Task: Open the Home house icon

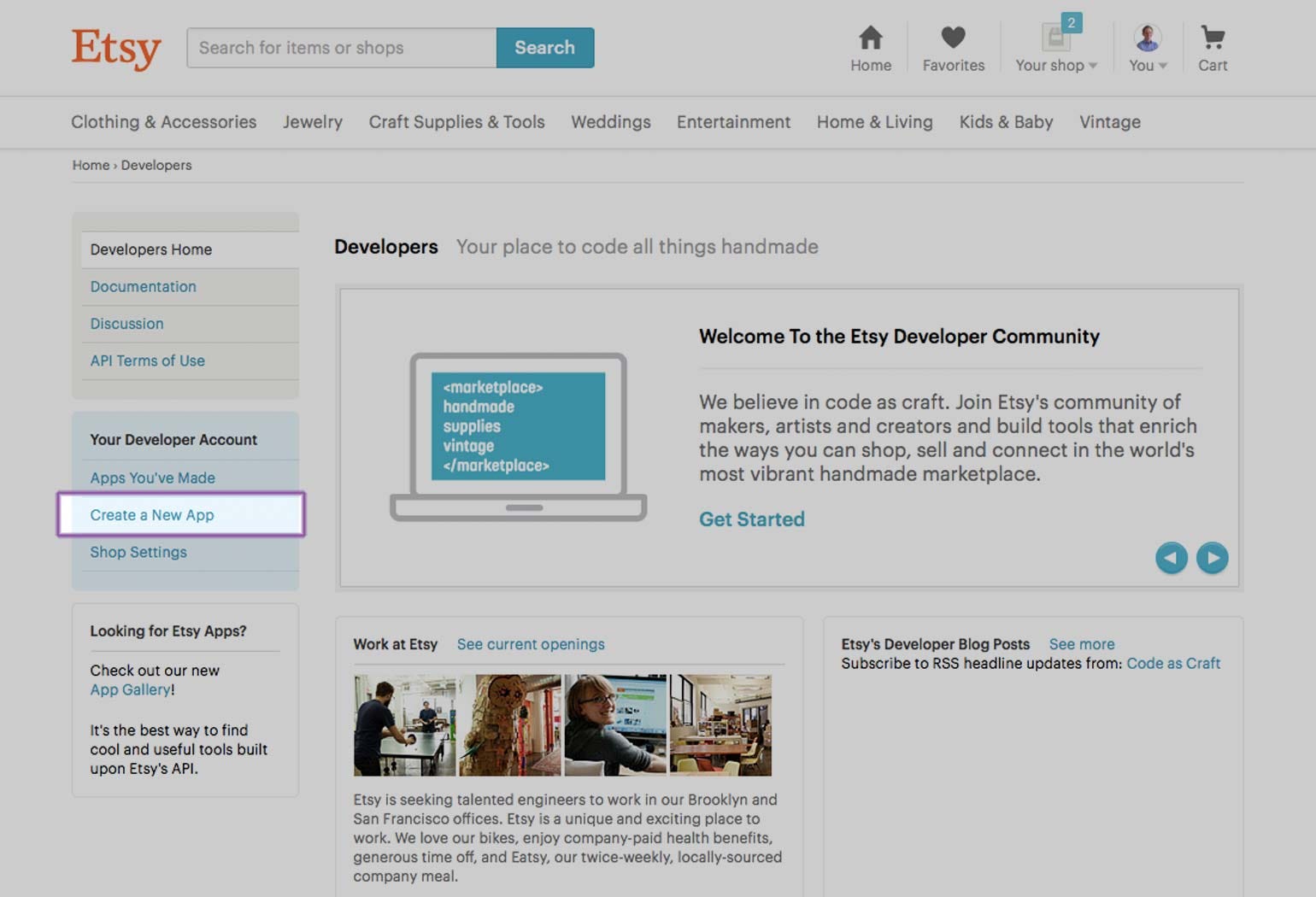Action: click(871, 38)
